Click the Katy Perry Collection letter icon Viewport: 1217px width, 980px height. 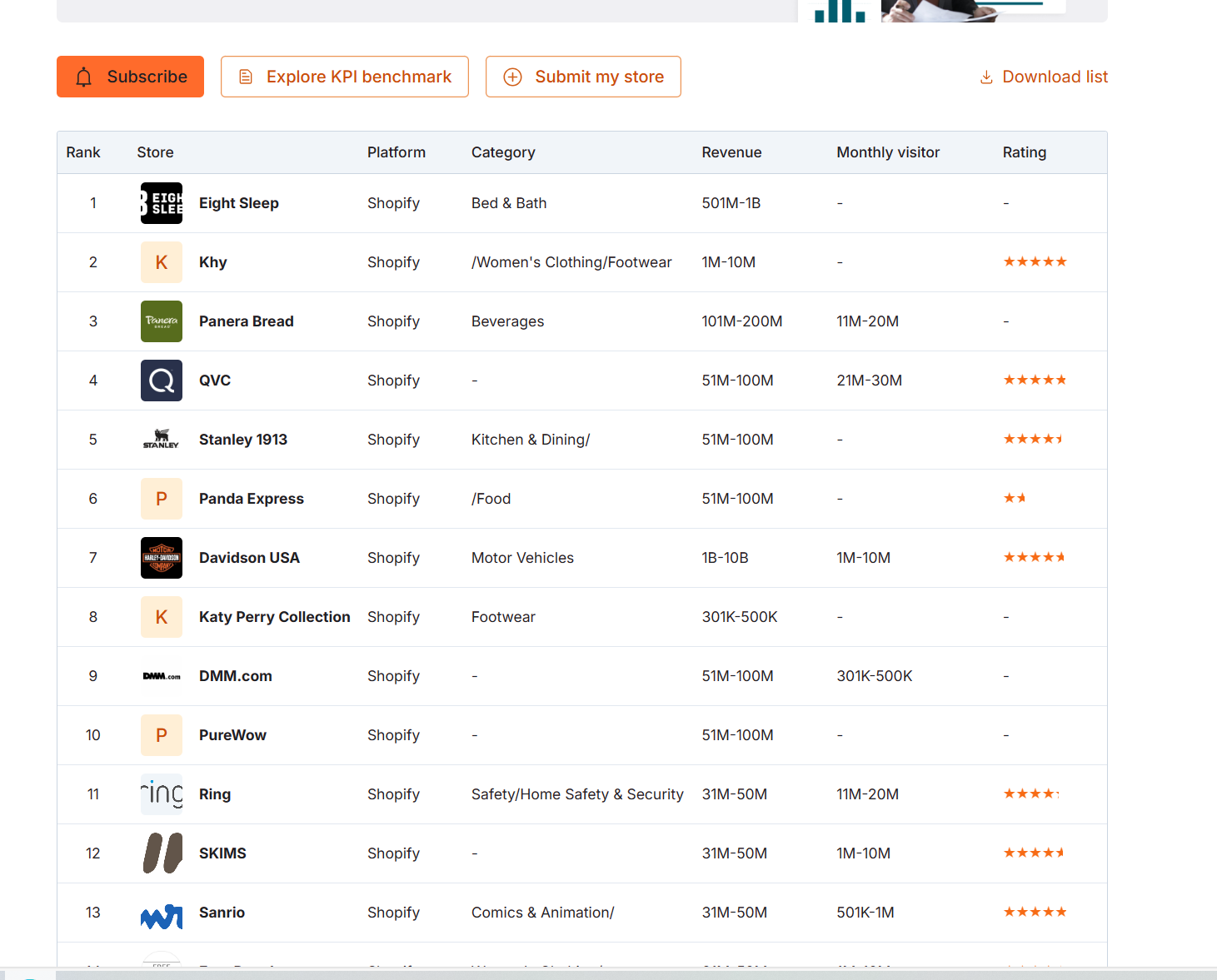pos(162,617)
